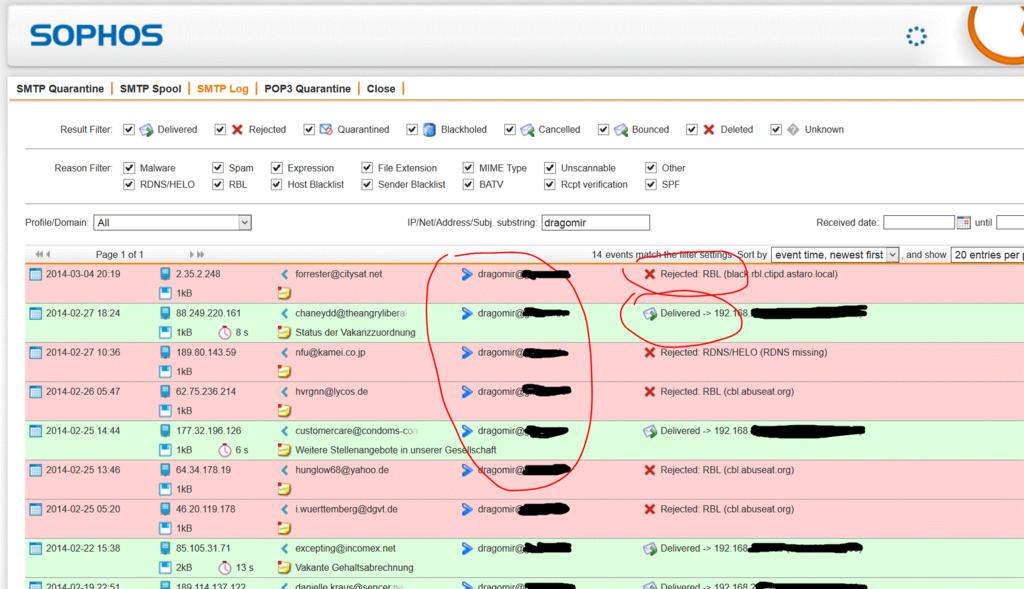Toggle the BATV reason checkbox

click(x=468, y=185)
